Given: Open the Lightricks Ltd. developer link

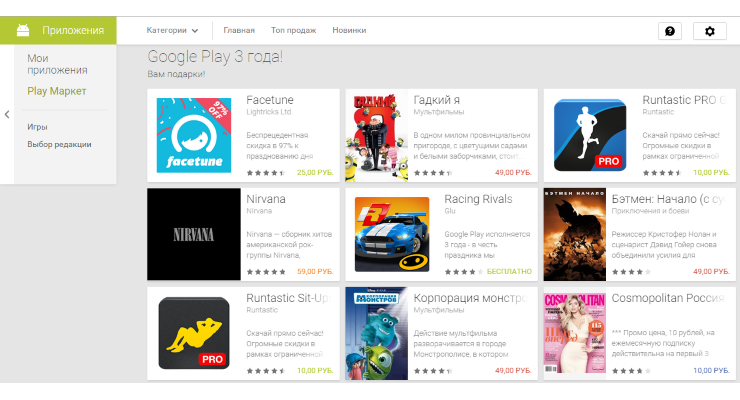Looking at the screenshot, I should (269, 112).
